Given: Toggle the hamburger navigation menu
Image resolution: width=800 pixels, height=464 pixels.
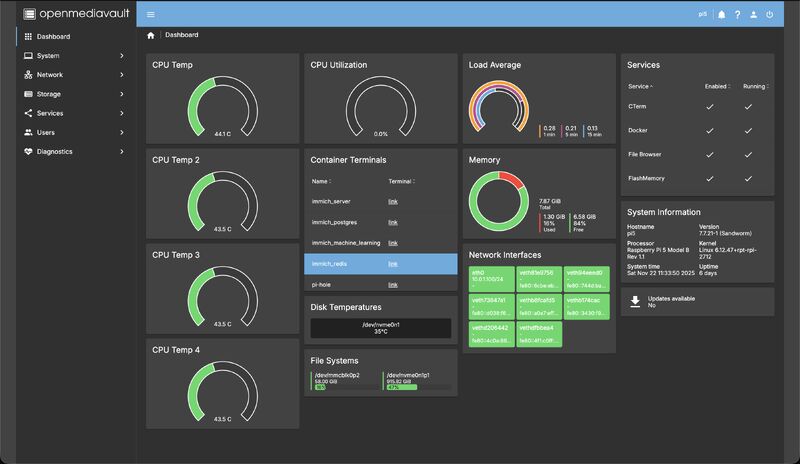Looking at the screenshot, I should [x=151, y=14].
